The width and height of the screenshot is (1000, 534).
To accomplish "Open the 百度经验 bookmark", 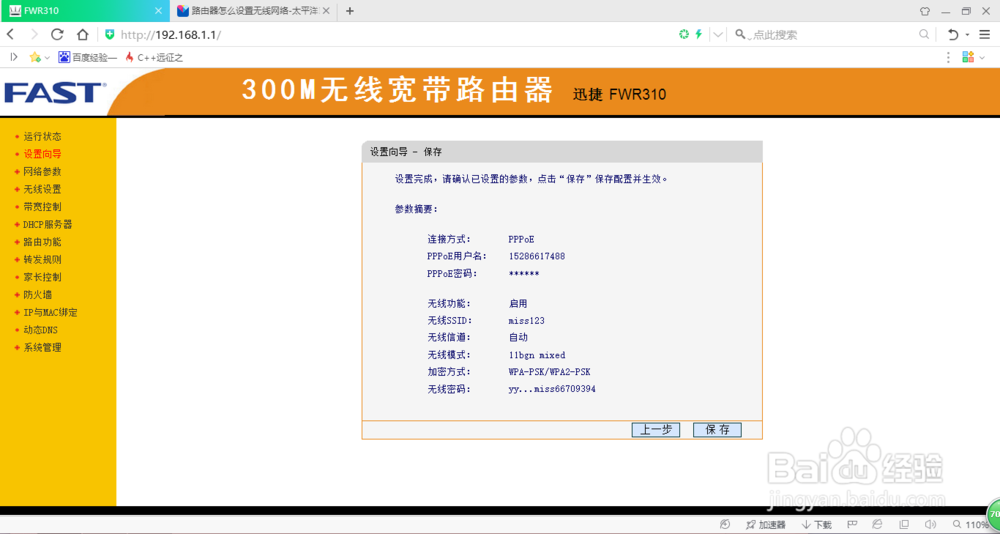I will (x=88, y=57).
